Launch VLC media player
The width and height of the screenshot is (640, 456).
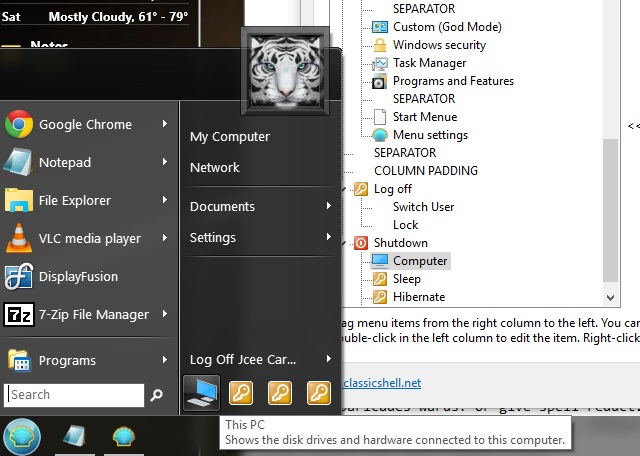point(89,239)
